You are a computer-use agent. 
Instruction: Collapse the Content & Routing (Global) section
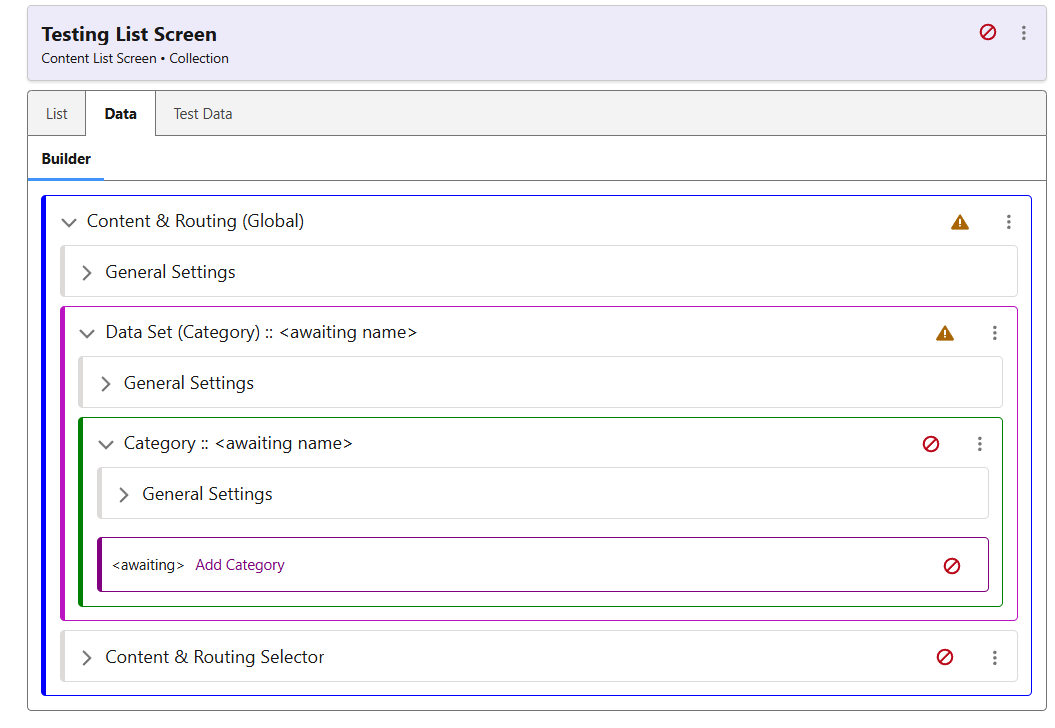coord(69,222)
